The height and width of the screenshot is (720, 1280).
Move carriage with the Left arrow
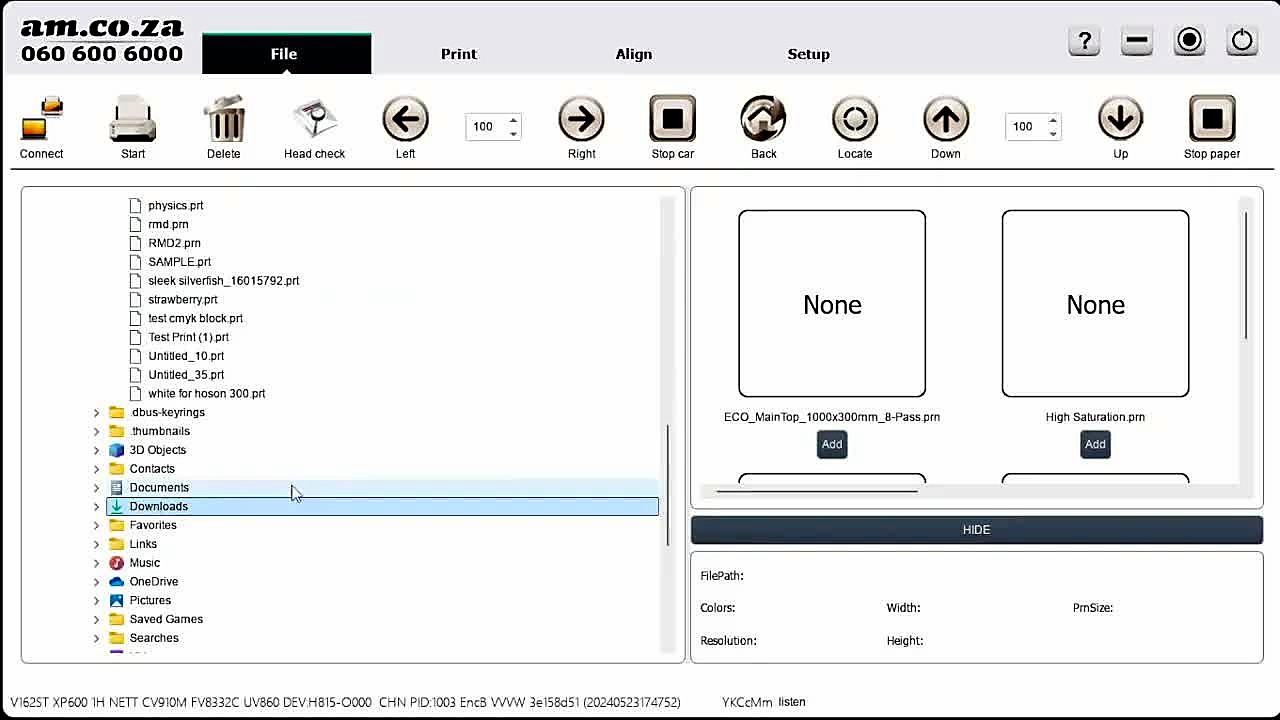click(405, 119)
